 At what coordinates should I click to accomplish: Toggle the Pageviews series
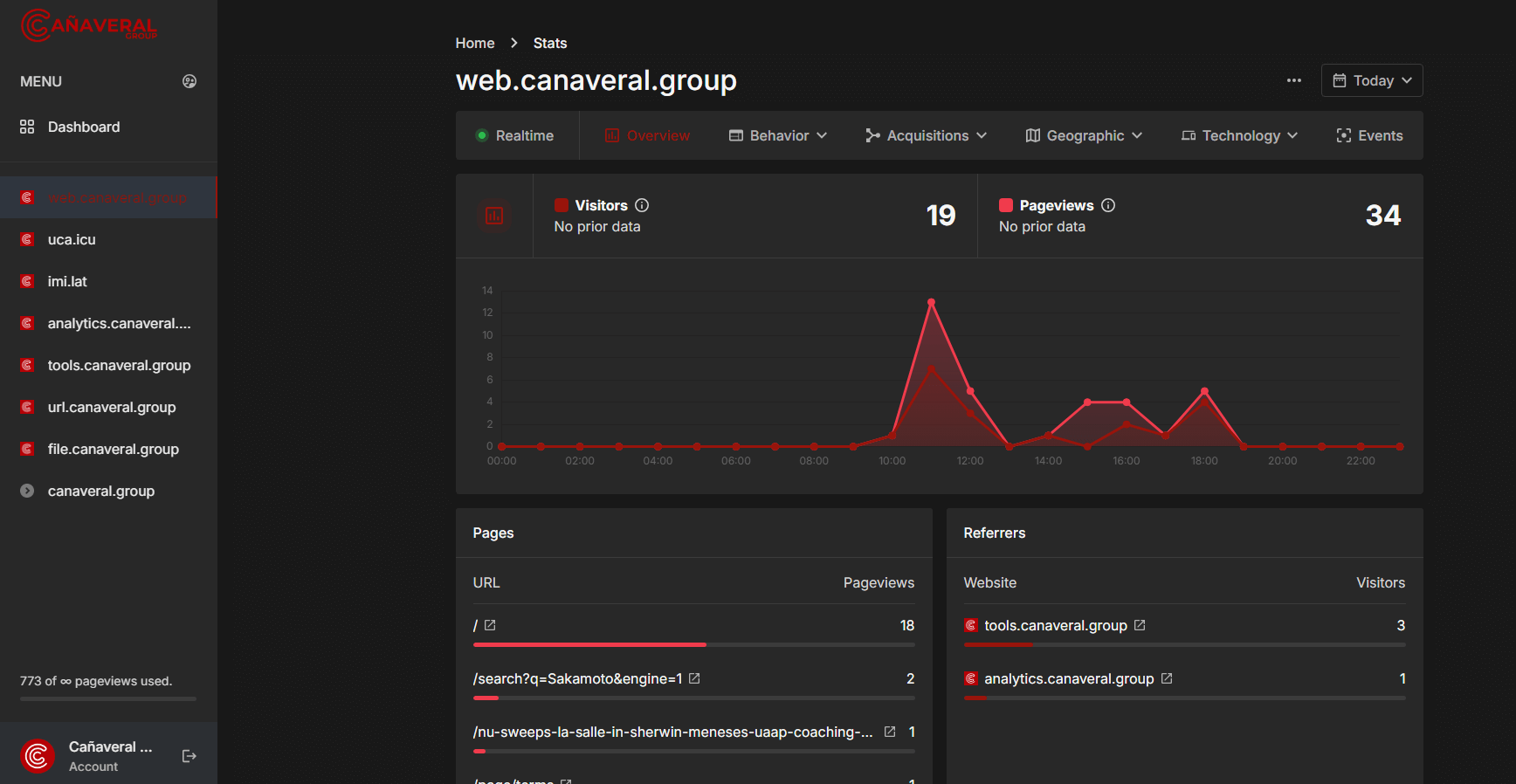coord(1046,205)
